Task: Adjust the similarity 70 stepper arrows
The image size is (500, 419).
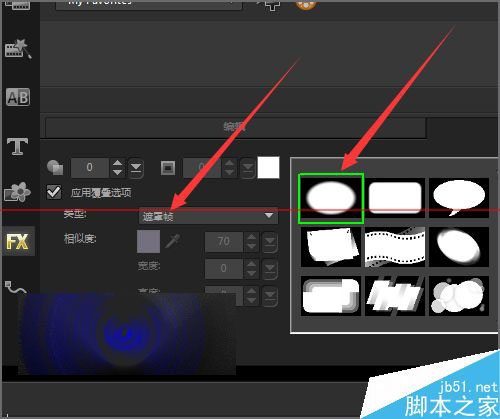Action: click(x=252, y=241)
